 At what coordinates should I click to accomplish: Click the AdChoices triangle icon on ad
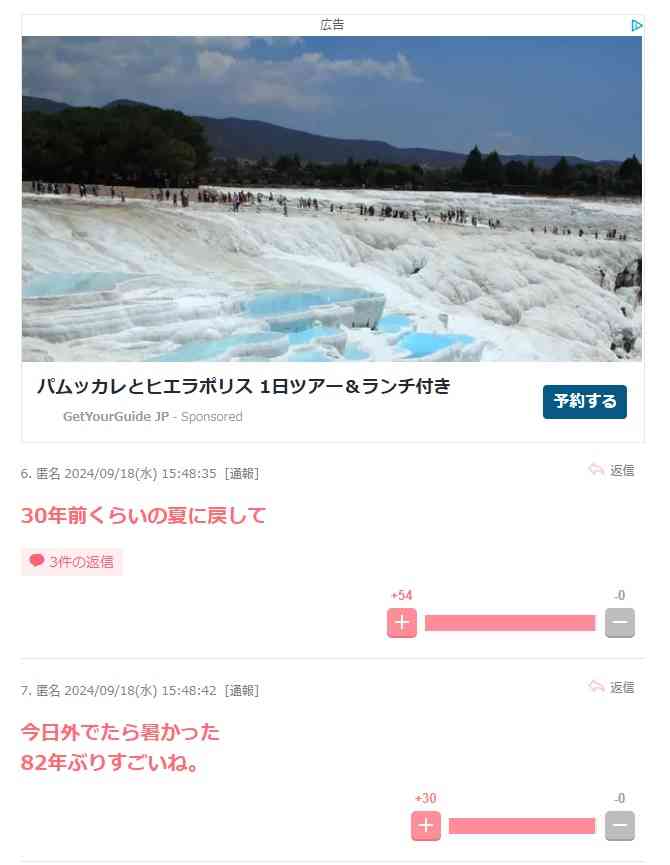pyautogui.click(x=636, y=25)
